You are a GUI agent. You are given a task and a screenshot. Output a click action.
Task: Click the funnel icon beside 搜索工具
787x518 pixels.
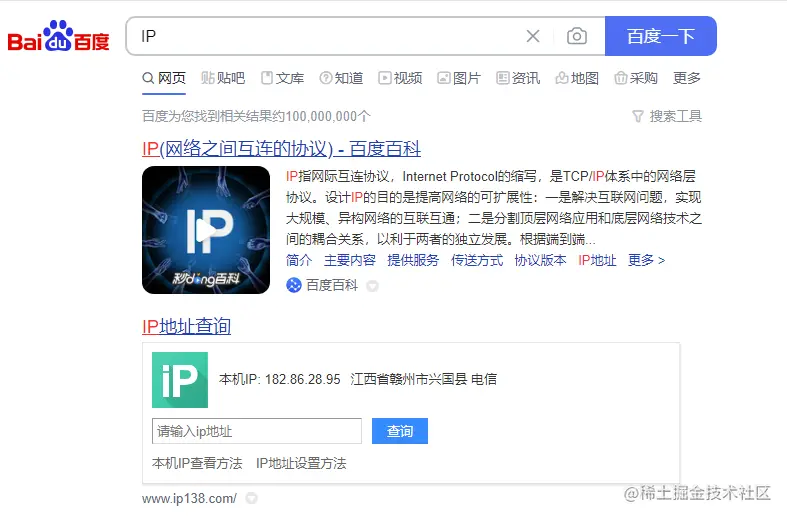[x=637, y=116]
